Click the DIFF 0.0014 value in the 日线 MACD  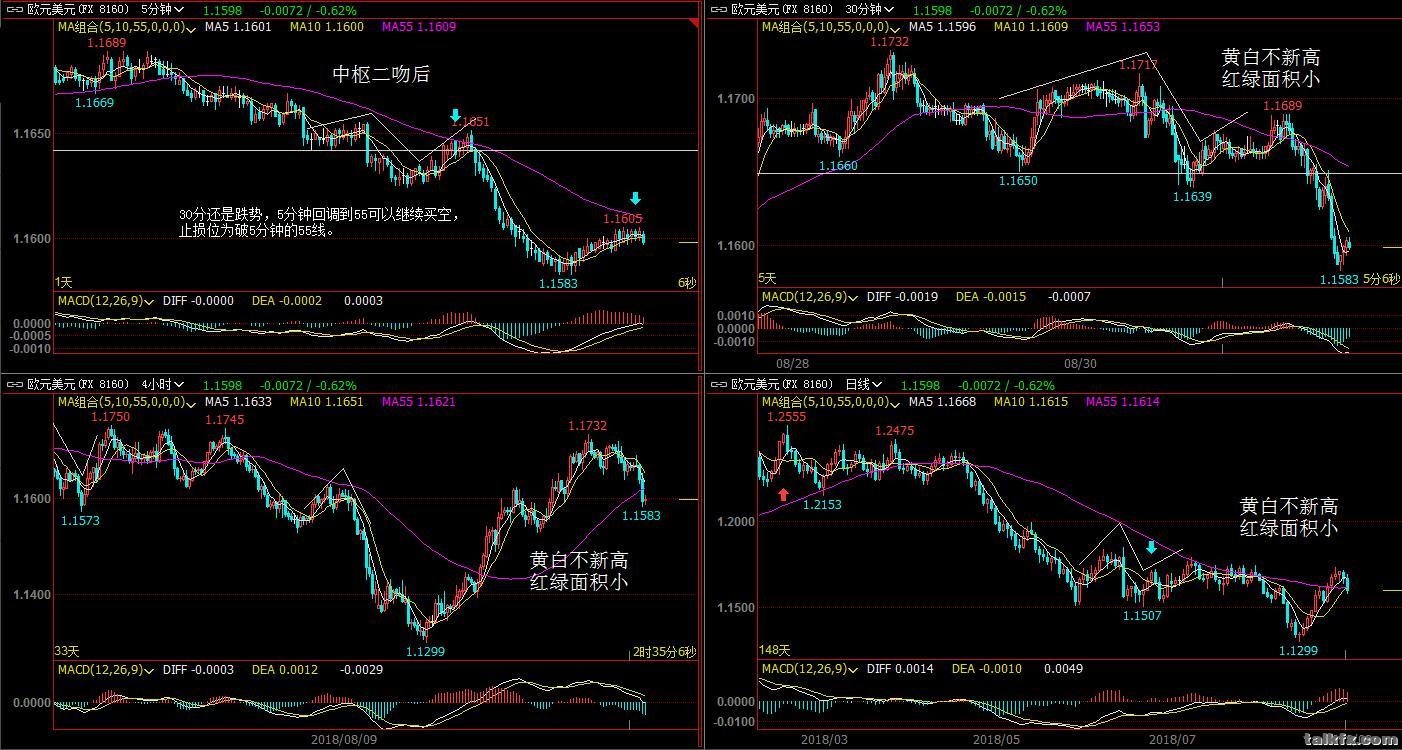pyautogui.click(x=900, y=669)
